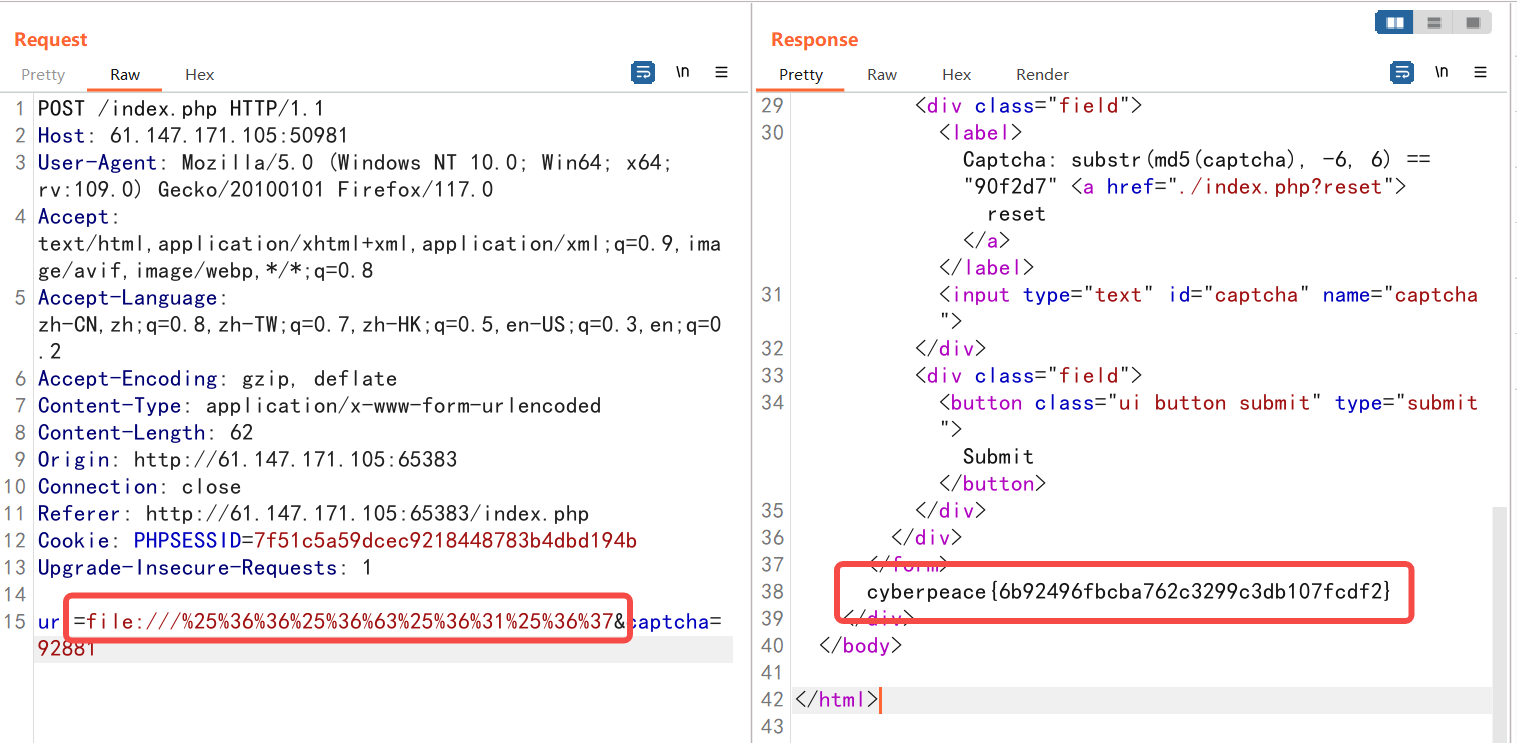Click the User-Agent header name

pyautogui.click(x=98, y=162)
